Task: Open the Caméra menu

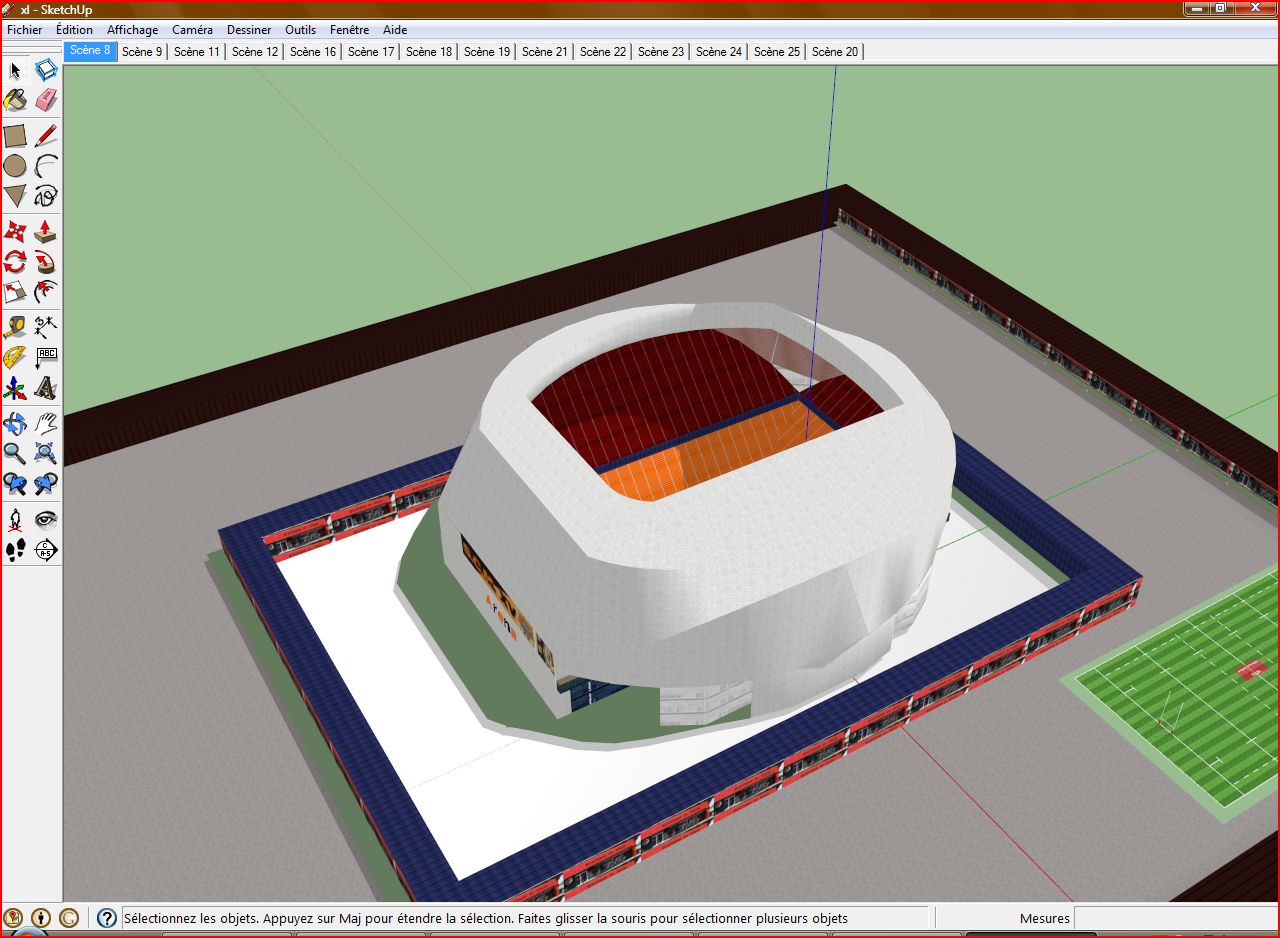Action: click(x=192, y=30)
